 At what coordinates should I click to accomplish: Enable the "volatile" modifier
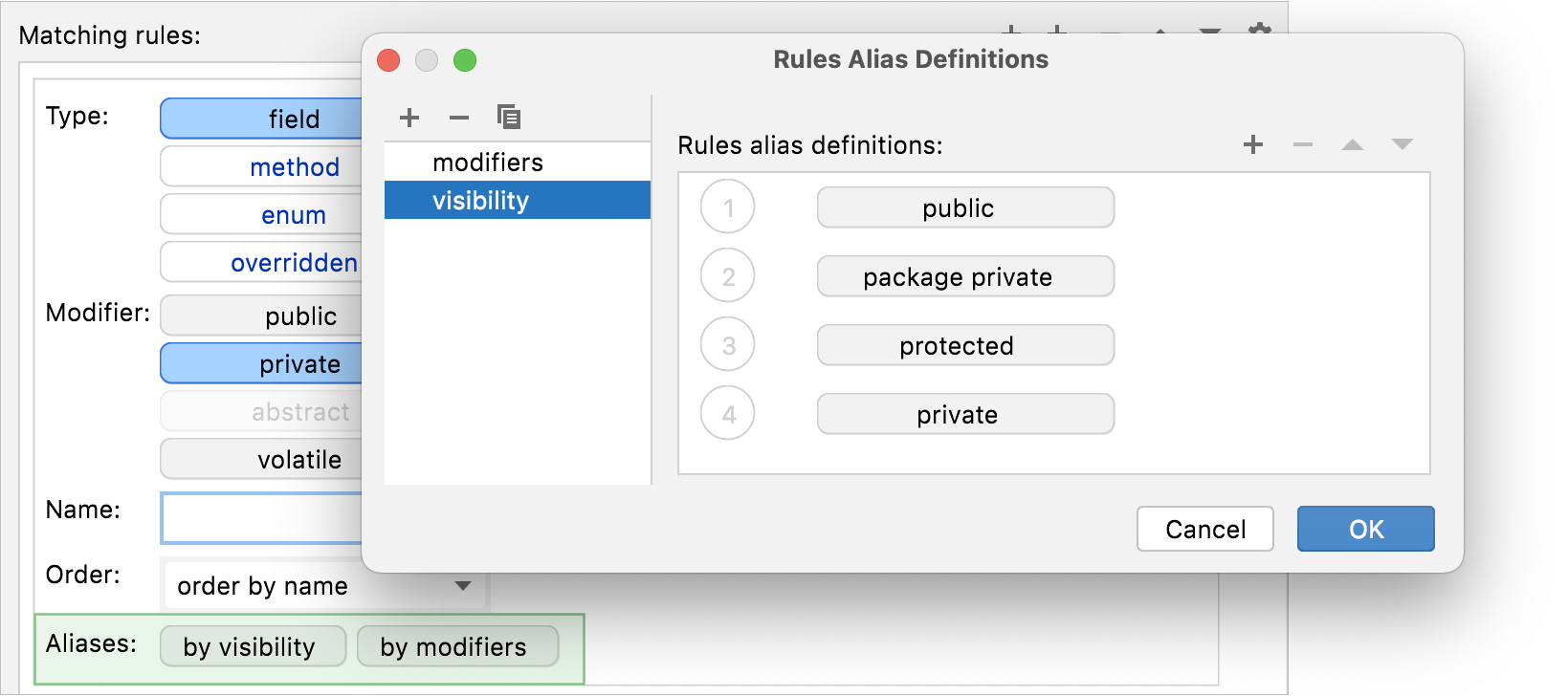(x=298, y=459)
